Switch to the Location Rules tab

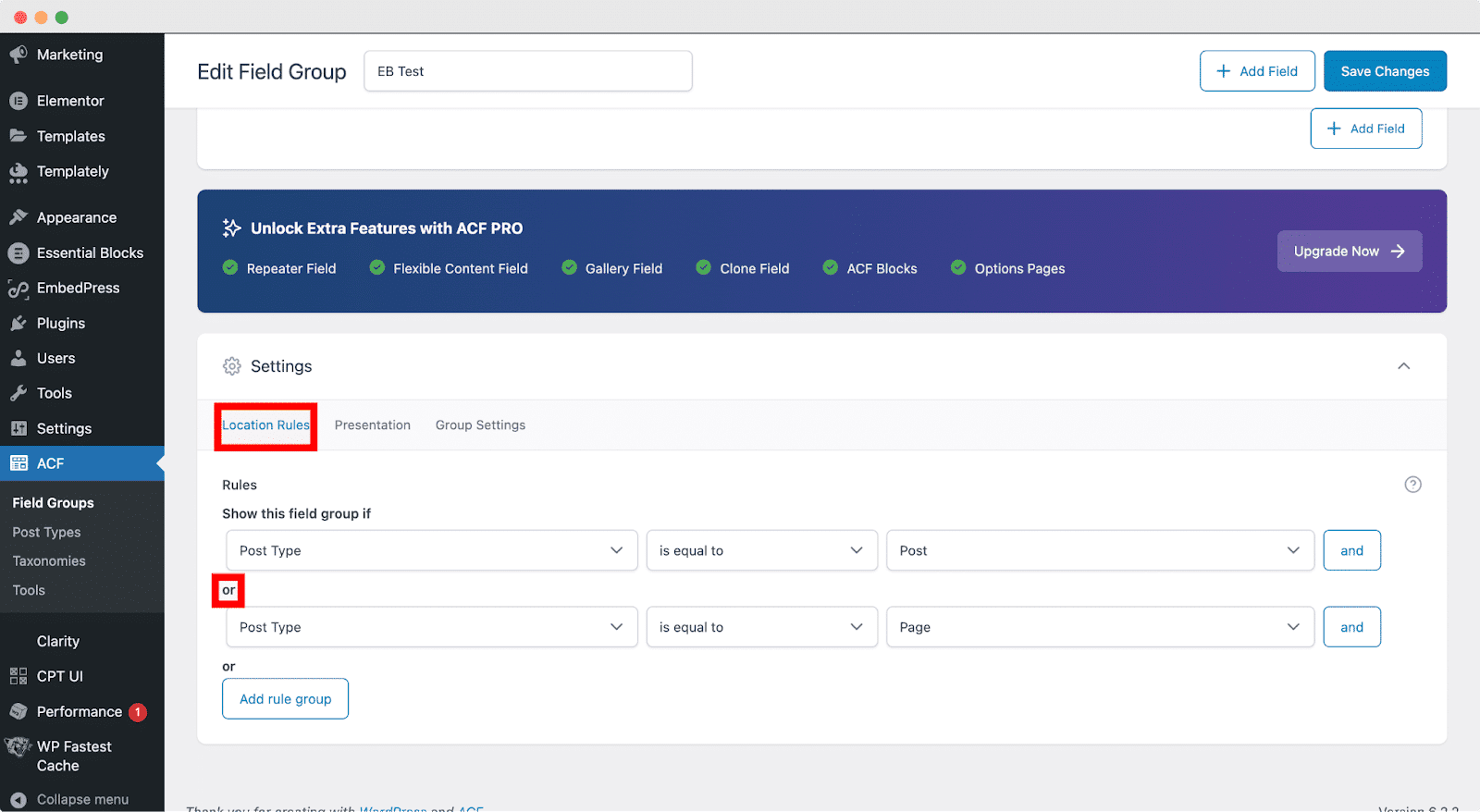pyautogui.click(x=265, y=425)
